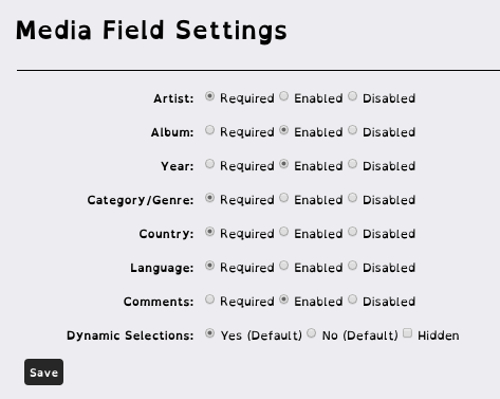Mark Comments field as Required
The width and height of the screenshot is (500, 399).
coord(210,299)
